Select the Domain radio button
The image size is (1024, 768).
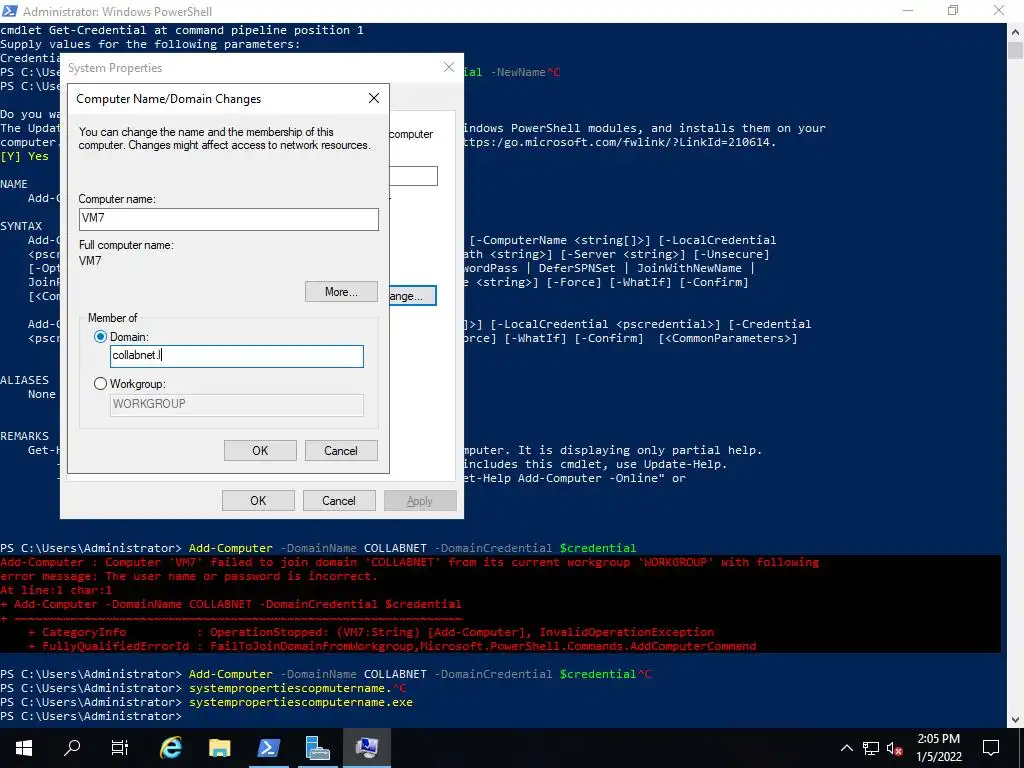pyautogui.click(x=101, y=337)
